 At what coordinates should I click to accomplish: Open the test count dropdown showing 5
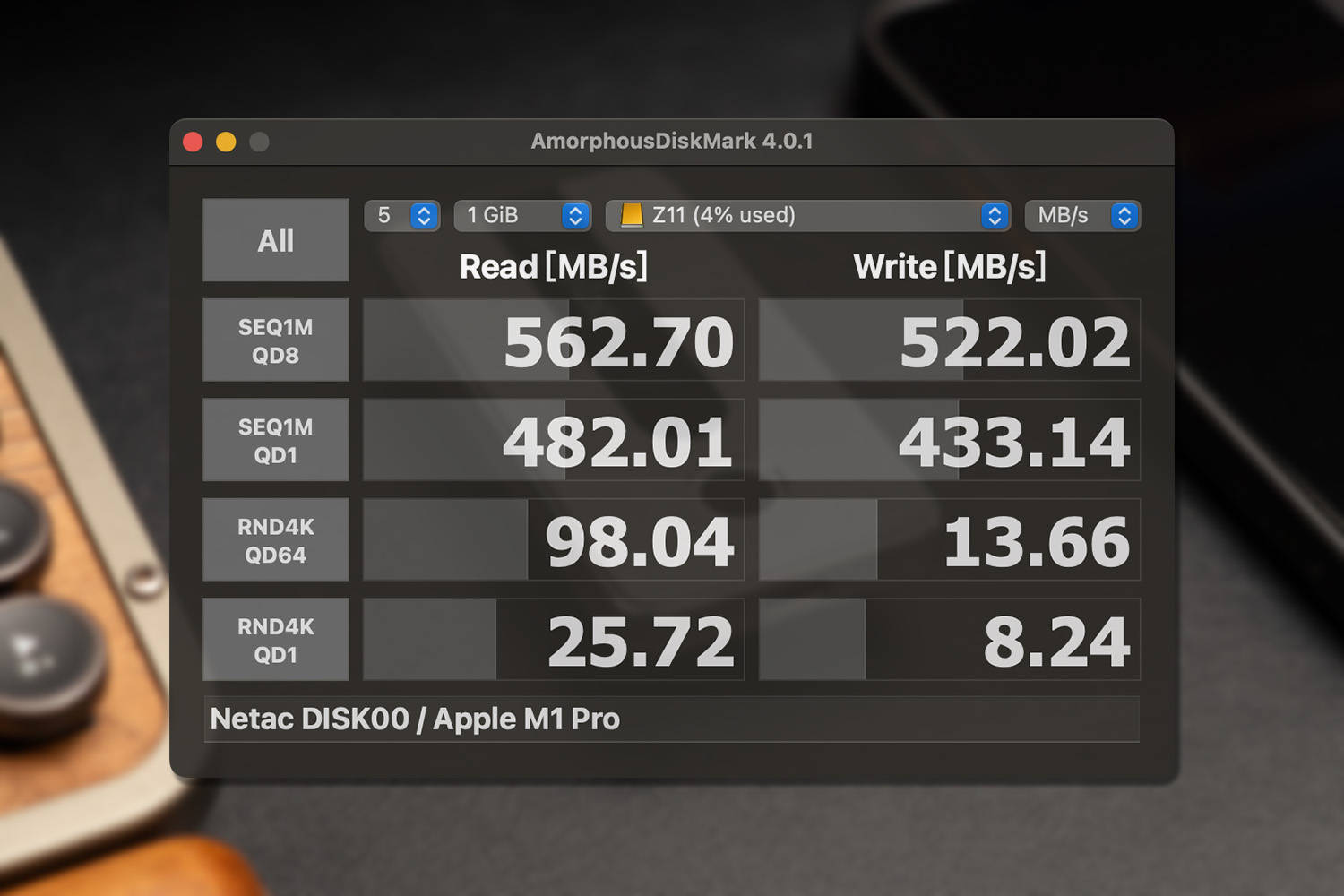402,216
